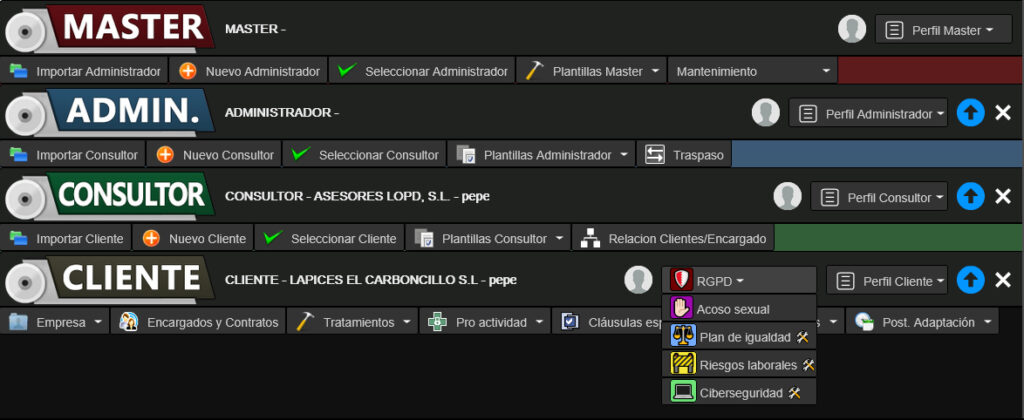This screenshot has width=1024, height=420.
Task: Click the user avatar in the Master row
Action: pyautogui.click(x=852, y=29)
